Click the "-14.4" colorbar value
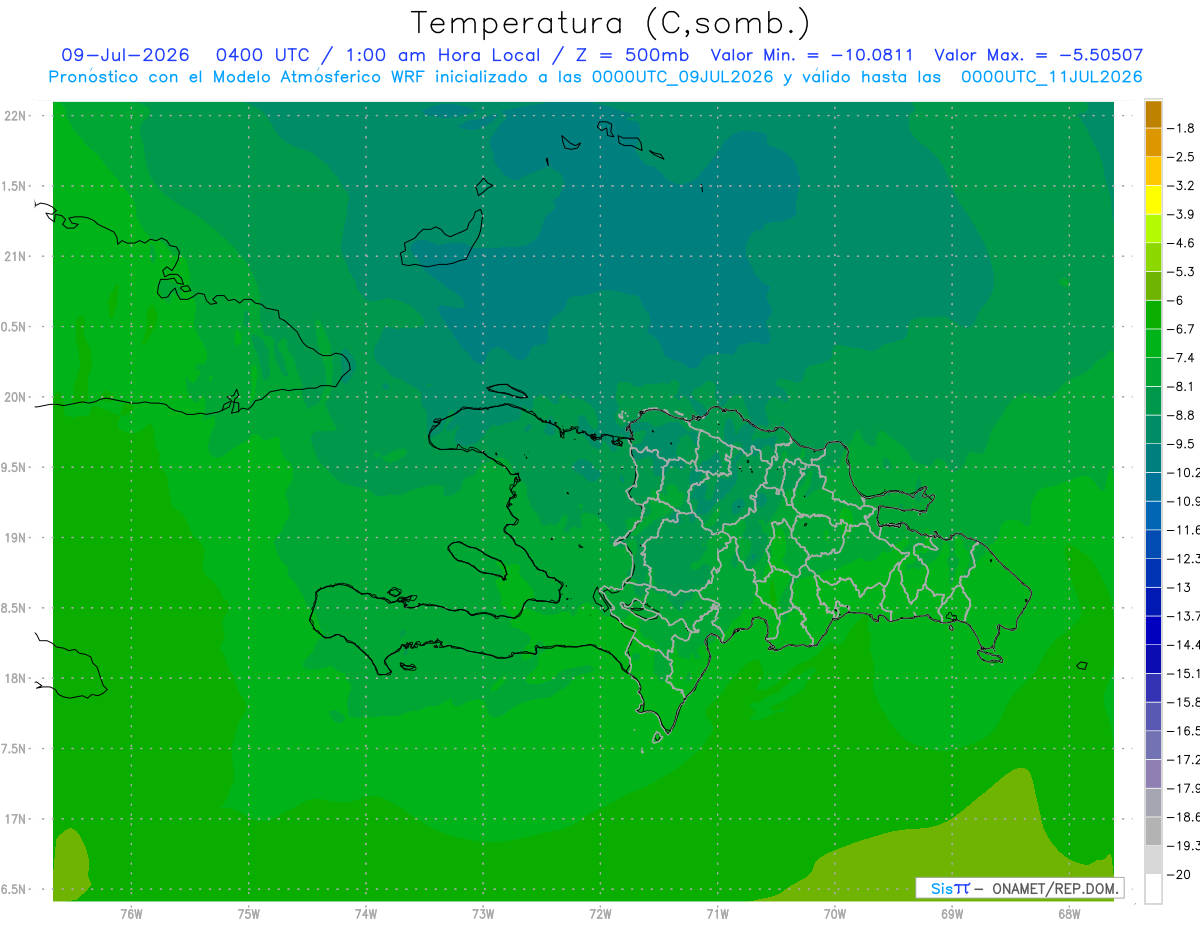The width and height of the screenshot is (1200, 927). coord(1184,644)
